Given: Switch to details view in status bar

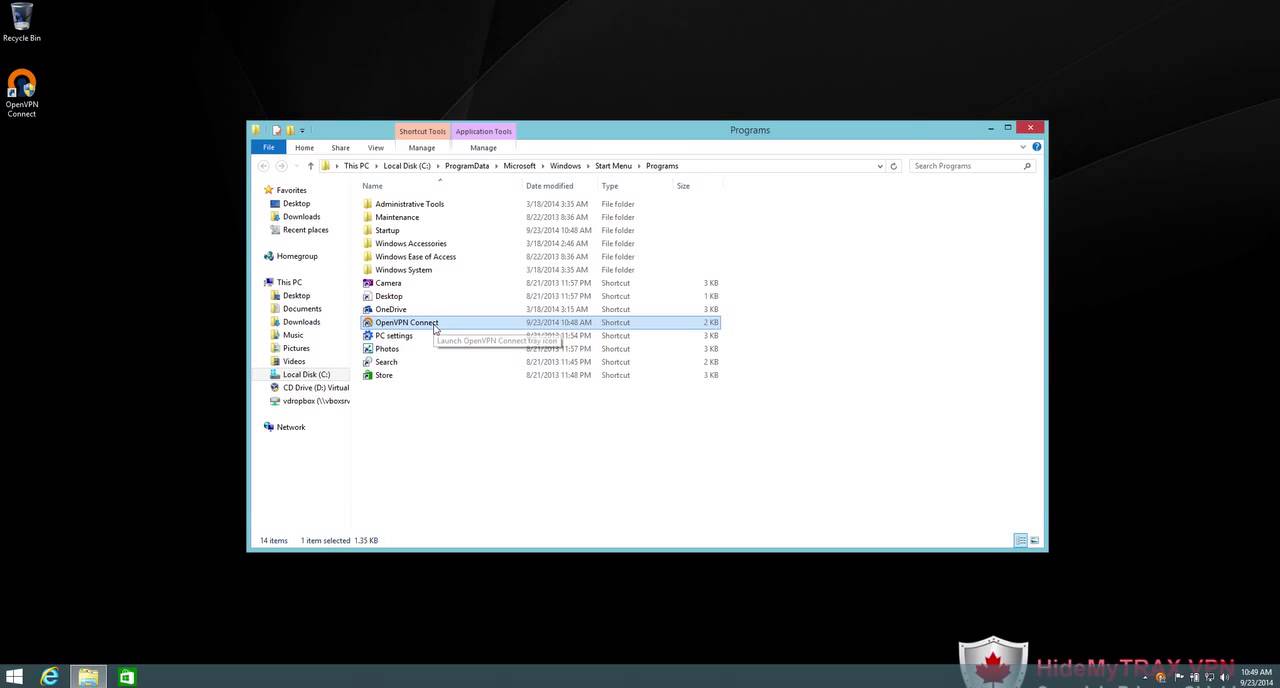Looking at the screenshot, I should pyautogui.click(x=1021, y=541).
